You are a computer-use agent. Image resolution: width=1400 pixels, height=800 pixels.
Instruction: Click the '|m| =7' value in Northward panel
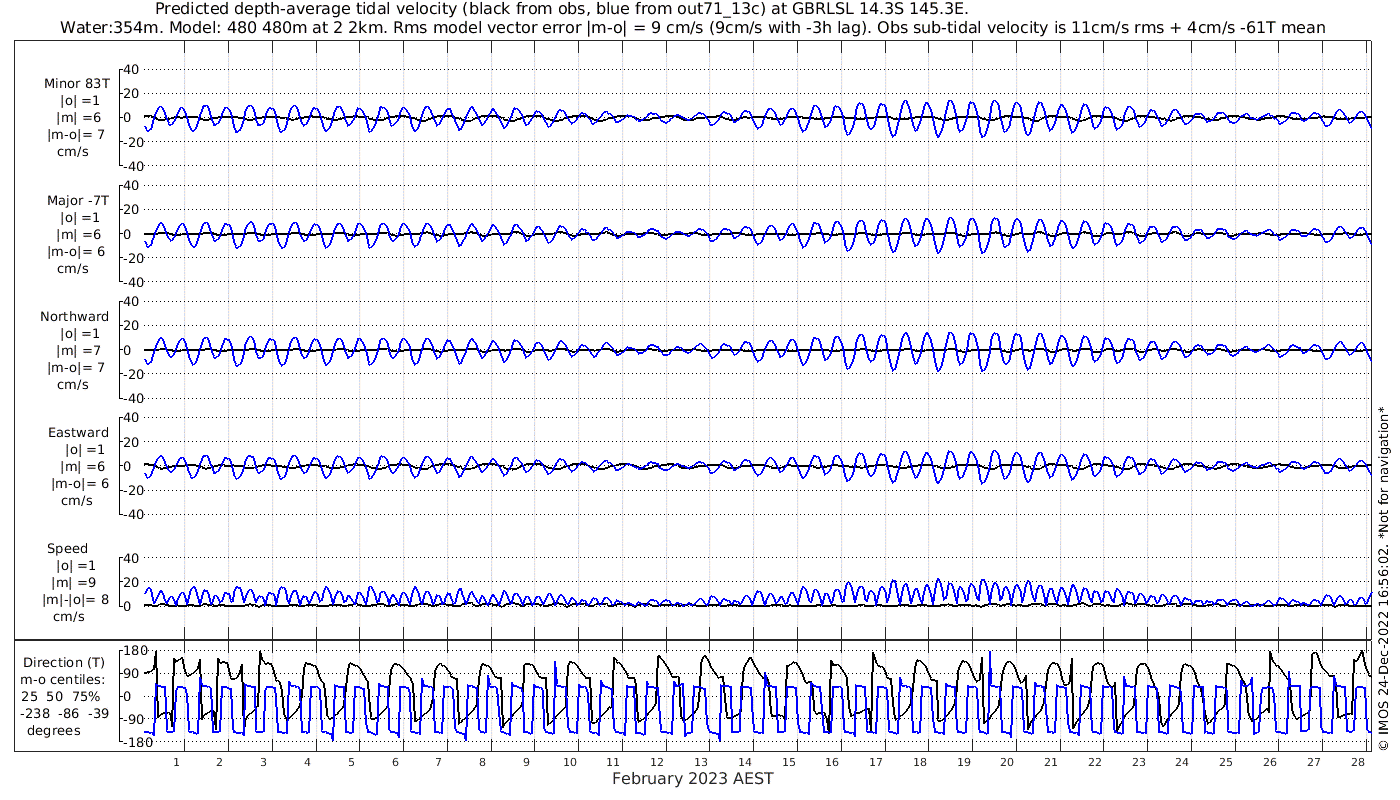click(x=79, y=350)
